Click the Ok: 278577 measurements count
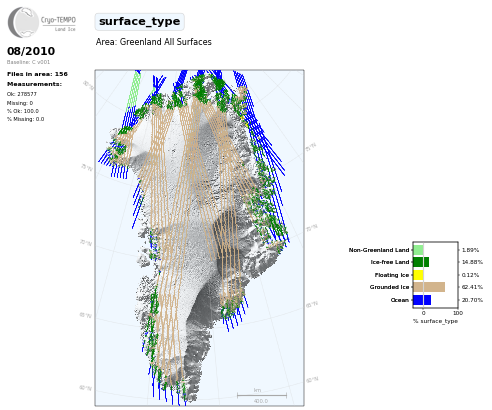 click(x=22, y=94)
